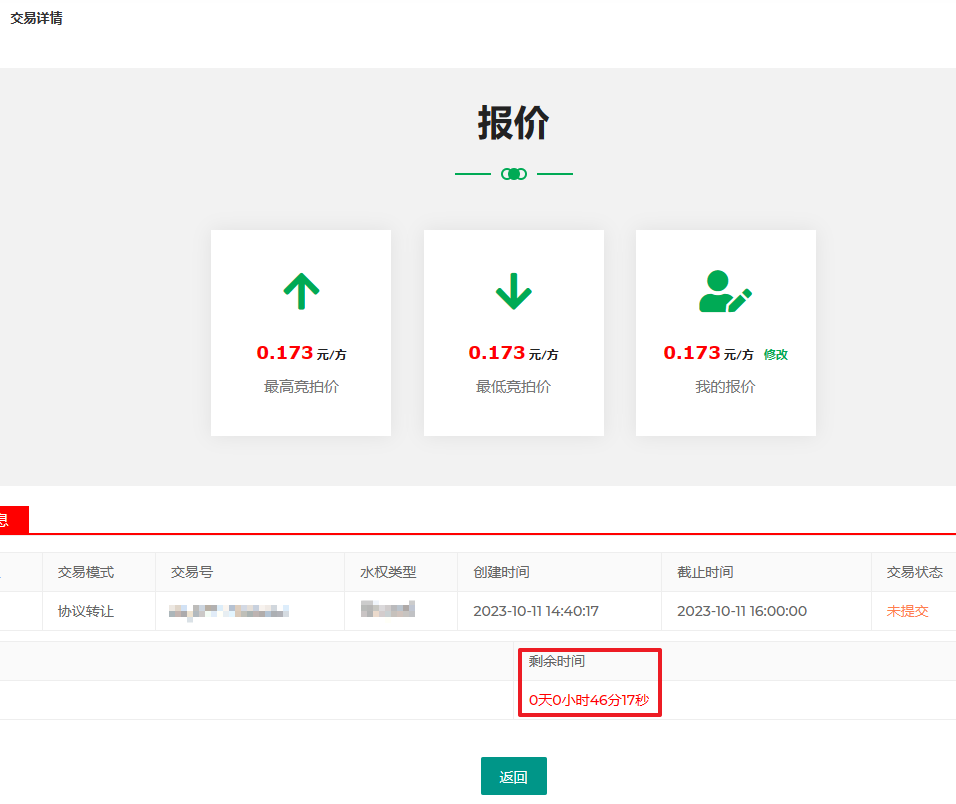
Task: Click the 最高竞拍价 card label
Action: 301,387
